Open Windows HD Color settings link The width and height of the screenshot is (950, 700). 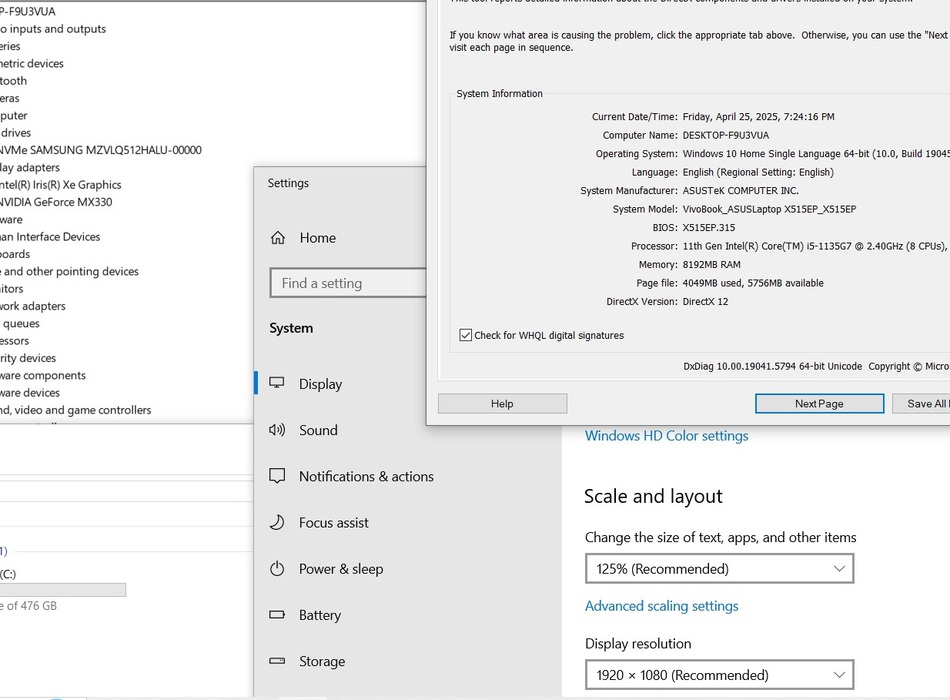pos(666,436)
